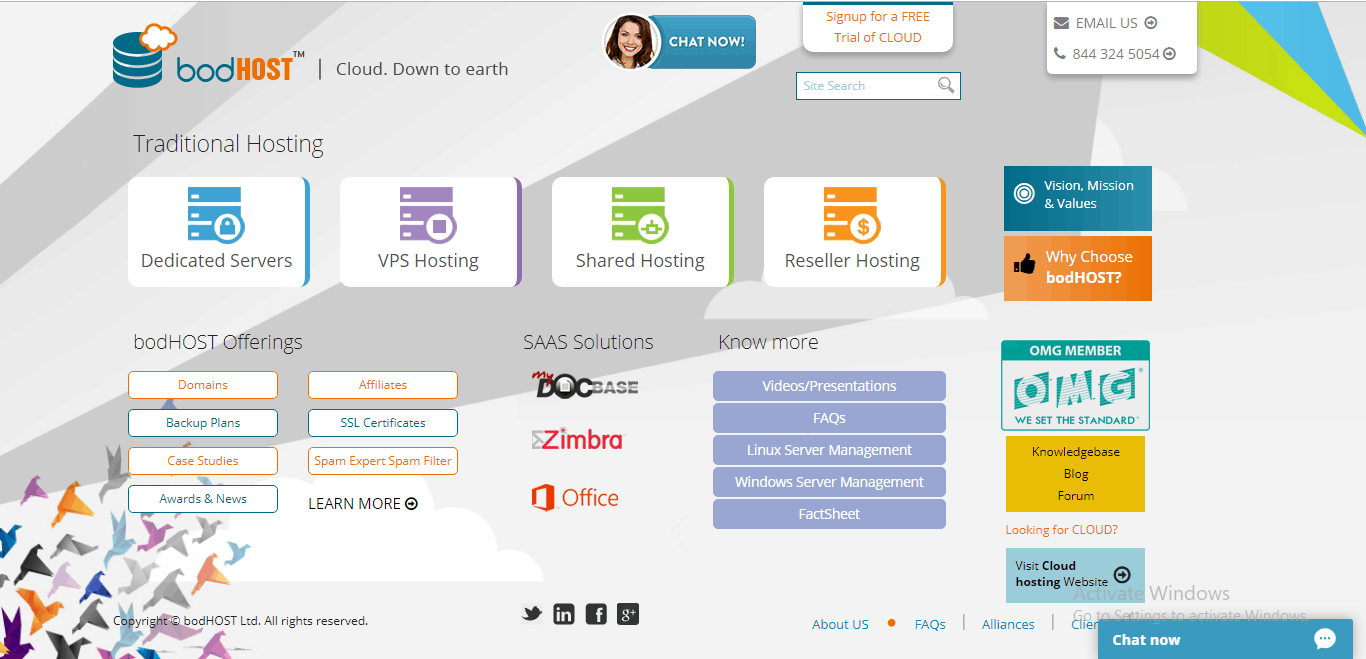
Task: Click the Domains offering button
Action: (203, 385)
